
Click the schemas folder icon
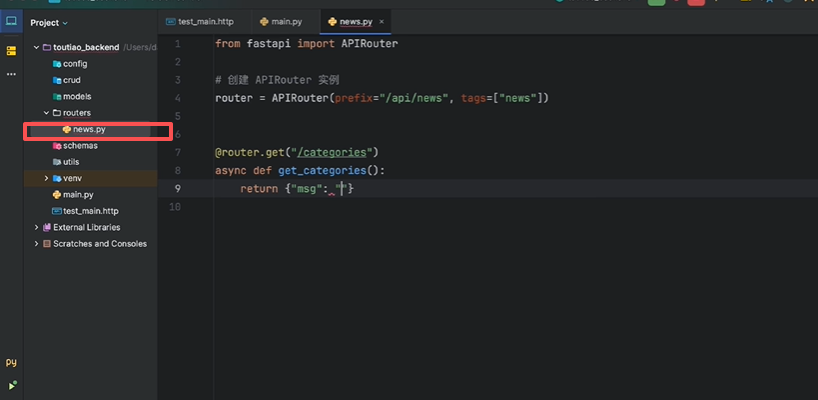(57, 146)
